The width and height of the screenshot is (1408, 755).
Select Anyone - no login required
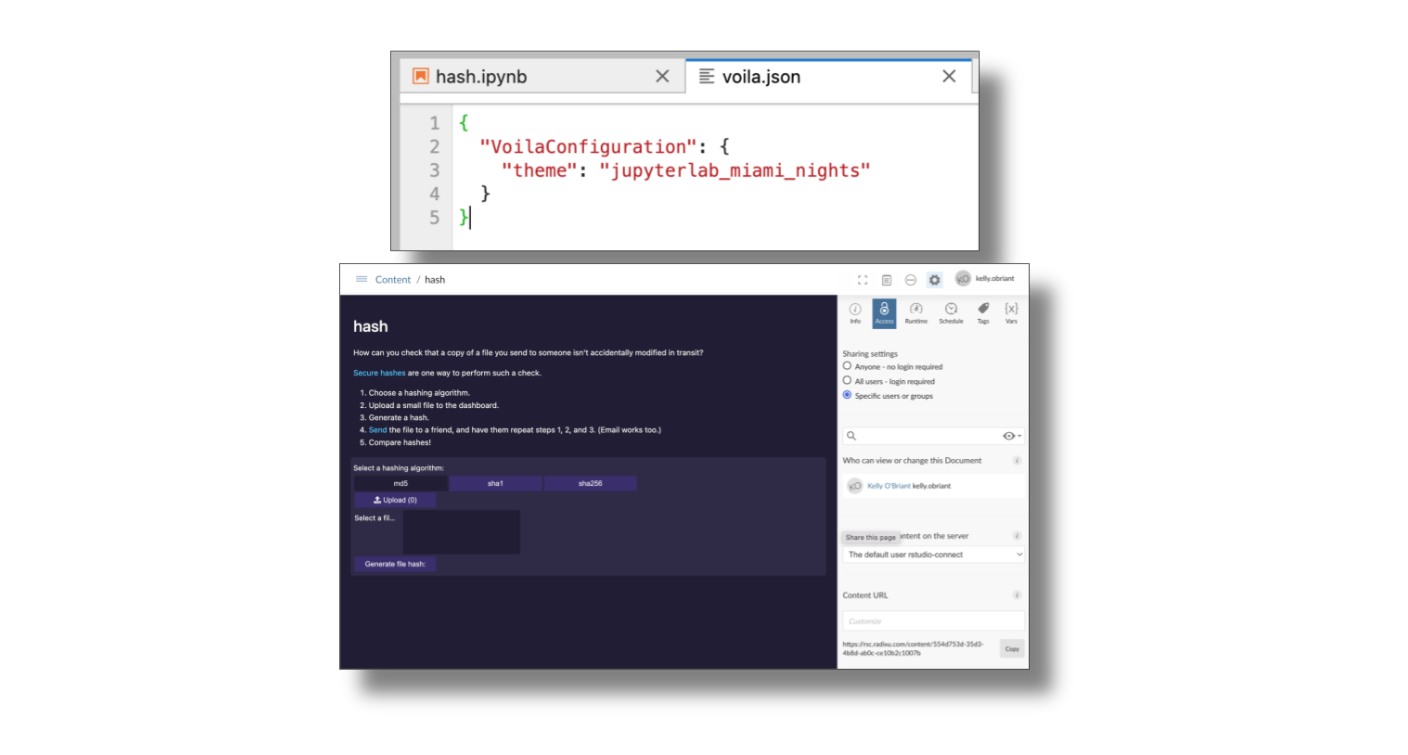click(848, 367)
